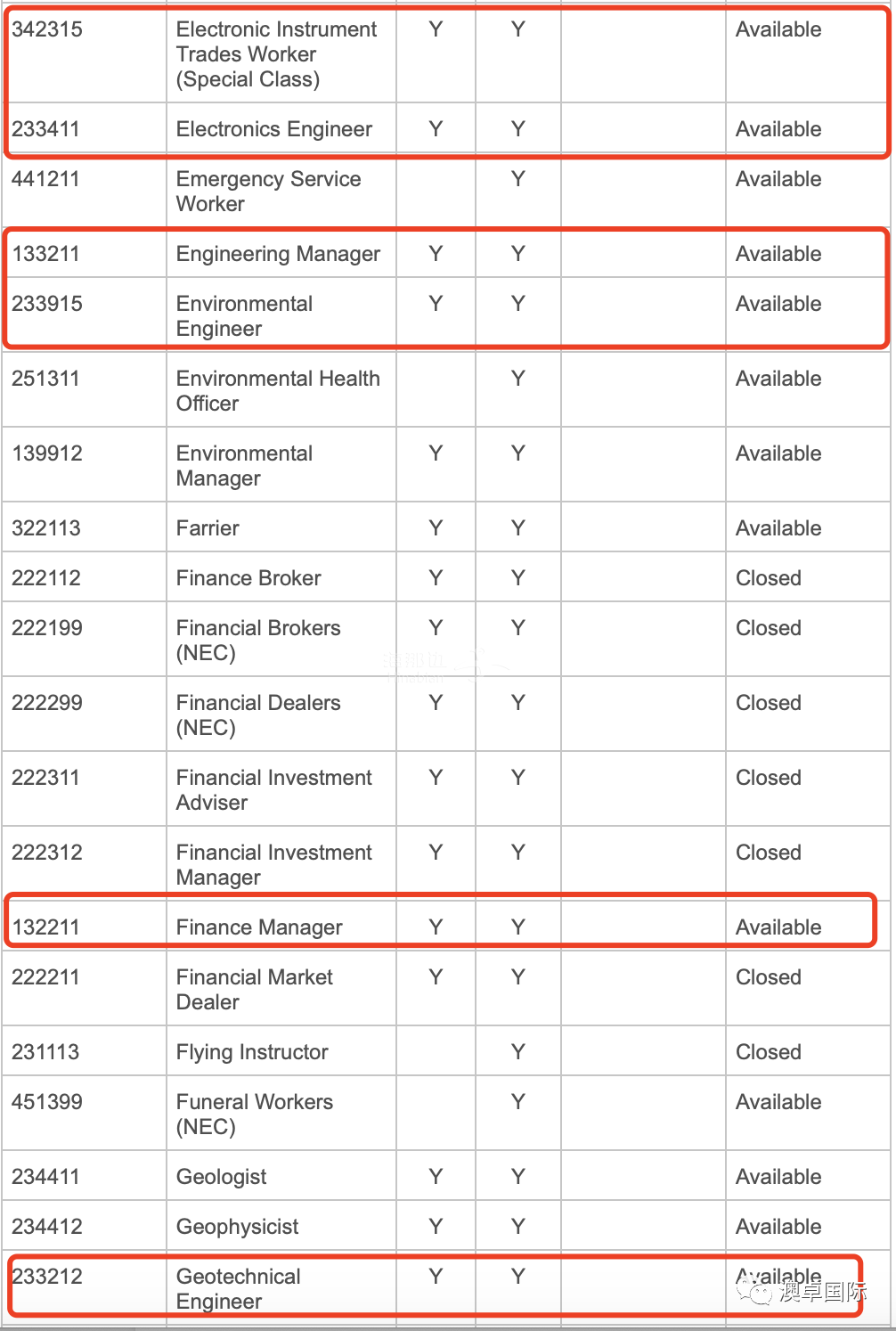This screenshot has width=896, height=1331.
Task: Click code 133211 for Engineering Manager
Action: [45, 254]
